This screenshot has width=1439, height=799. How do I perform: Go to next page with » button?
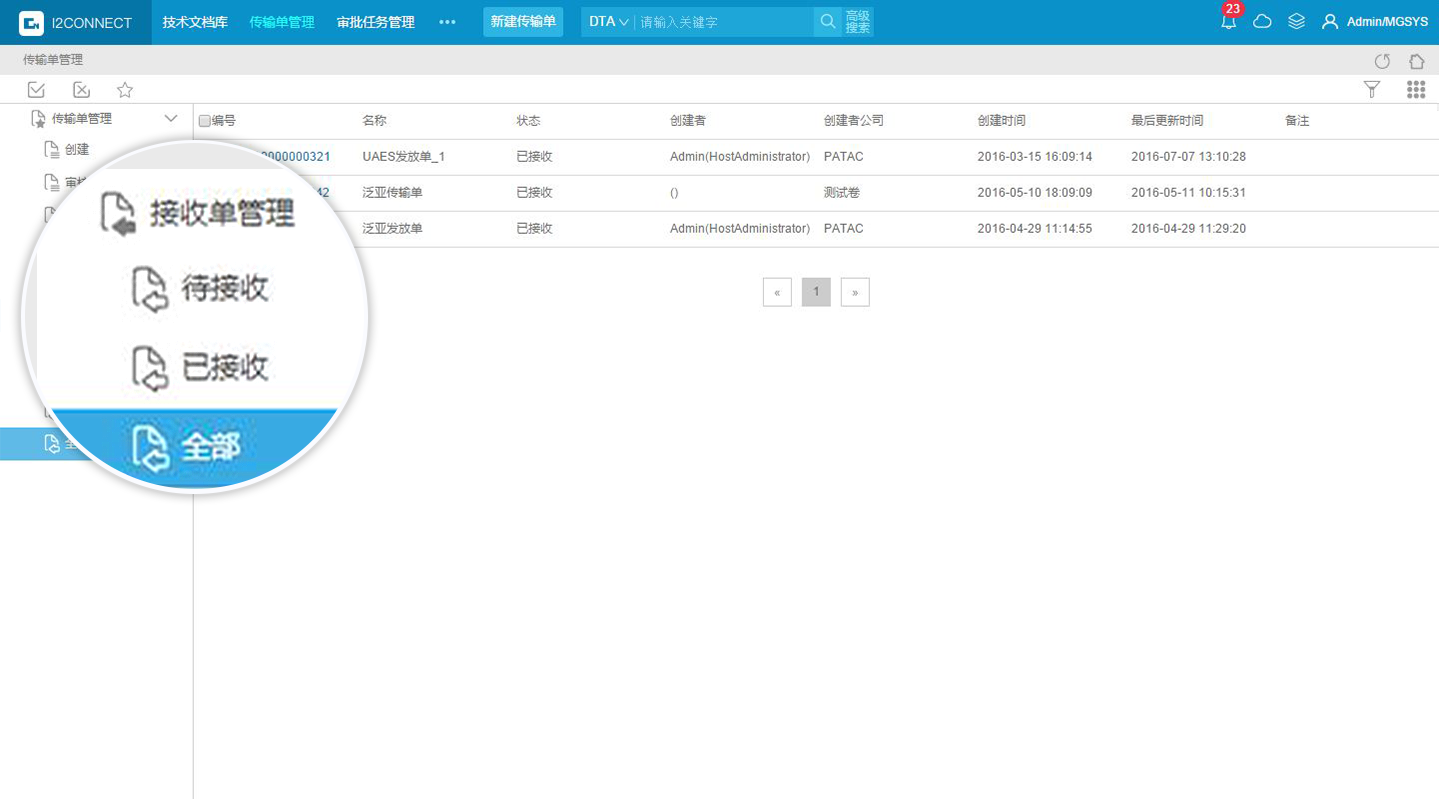click(x=855, y=292)
